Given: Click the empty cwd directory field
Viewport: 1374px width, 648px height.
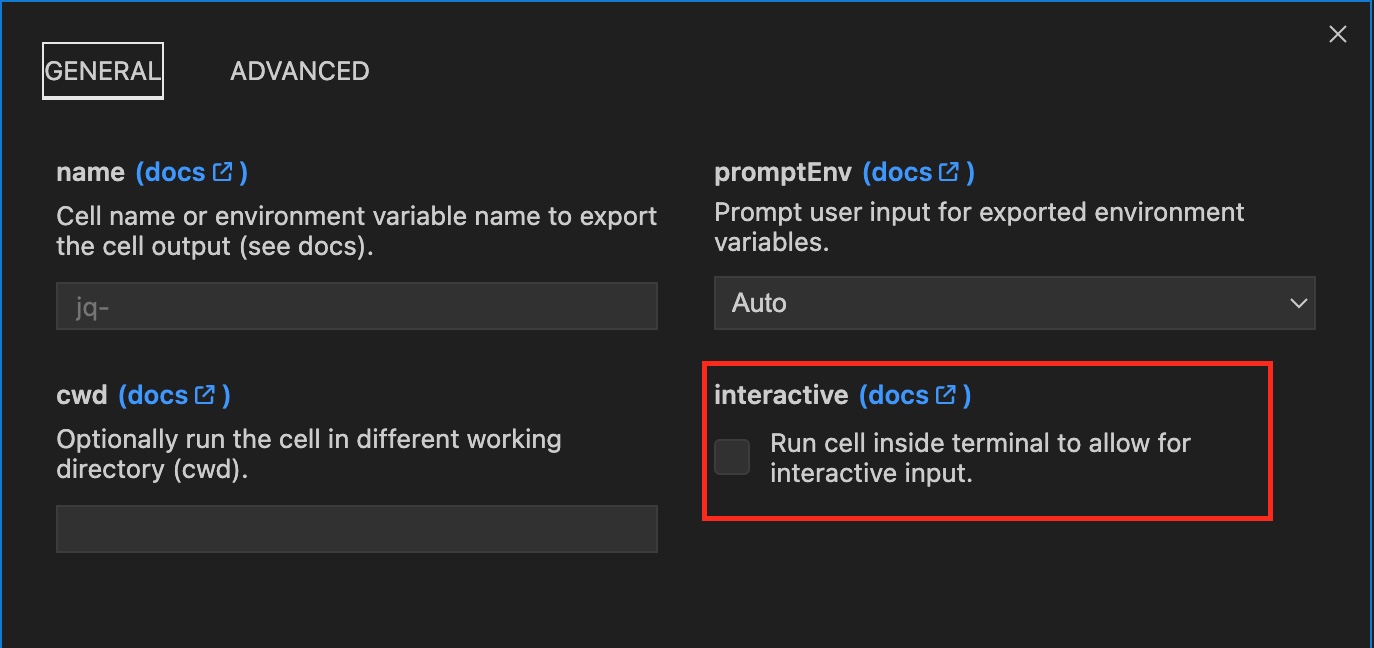Looking at the screenshot, I should pos(356,529).
